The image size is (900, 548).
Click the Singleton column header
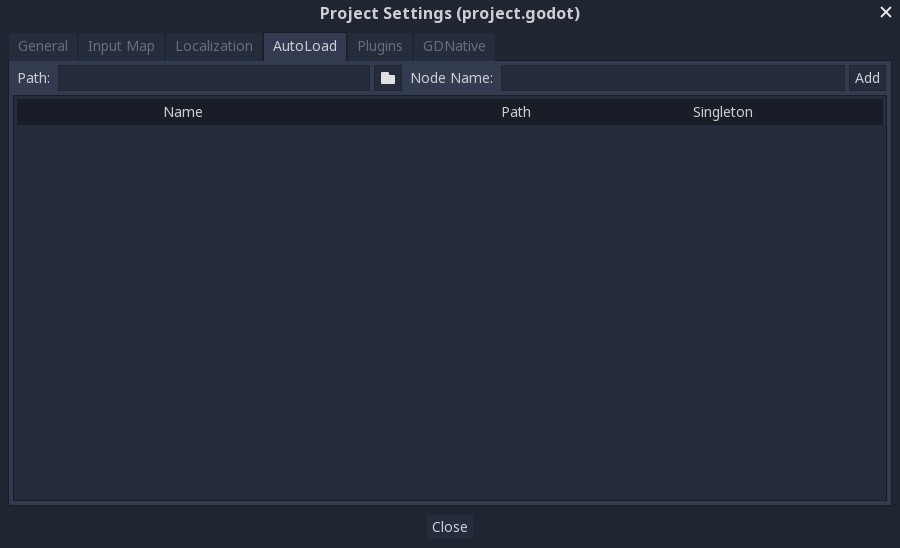(x=722, y=112)
